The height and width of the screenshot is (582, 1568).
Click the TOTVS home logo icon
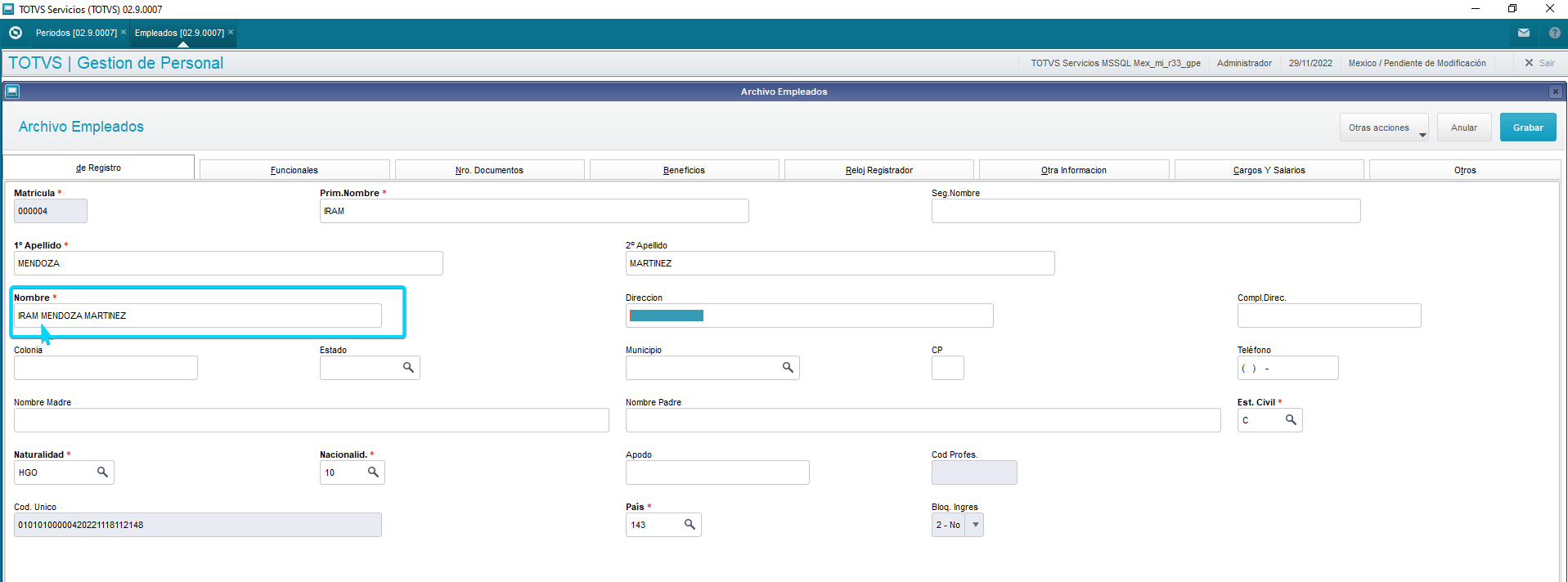(15, 33)
